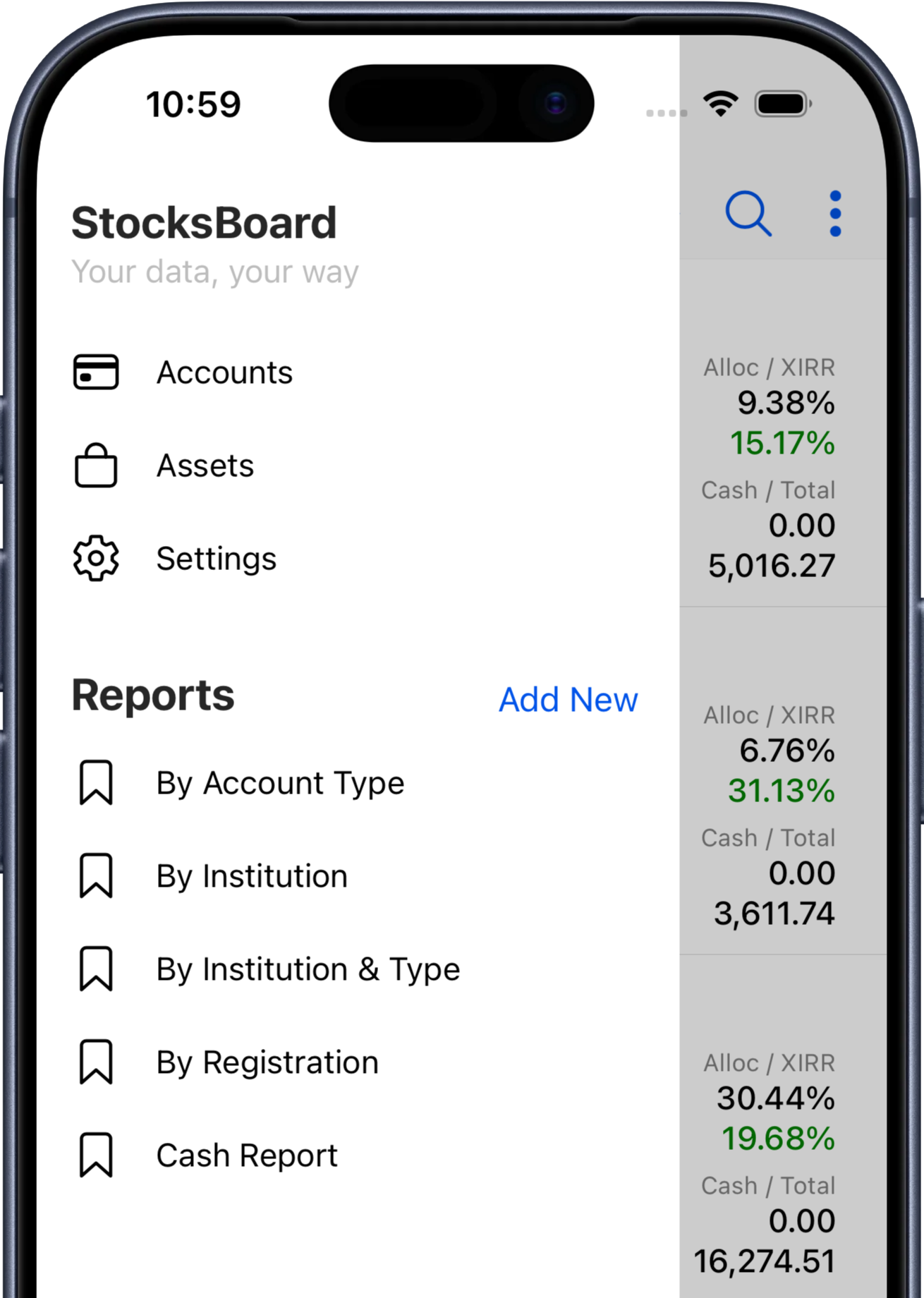Tap bookmark icon beside By Account Type
Viewport: 924px width, 1298px height.
[x=96, y=782]
